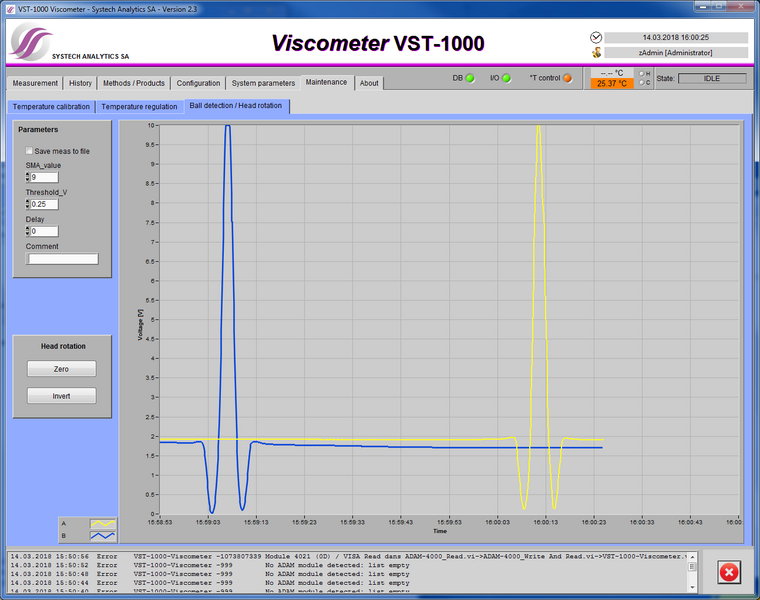Click the SMA_value input field
This screenshot has height=600, width=760.
44,177
